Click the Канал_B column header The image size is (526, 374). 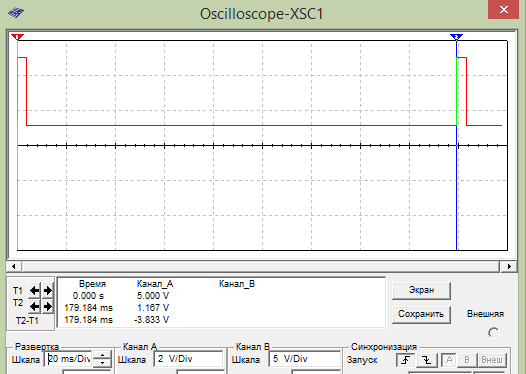(237, 284)
